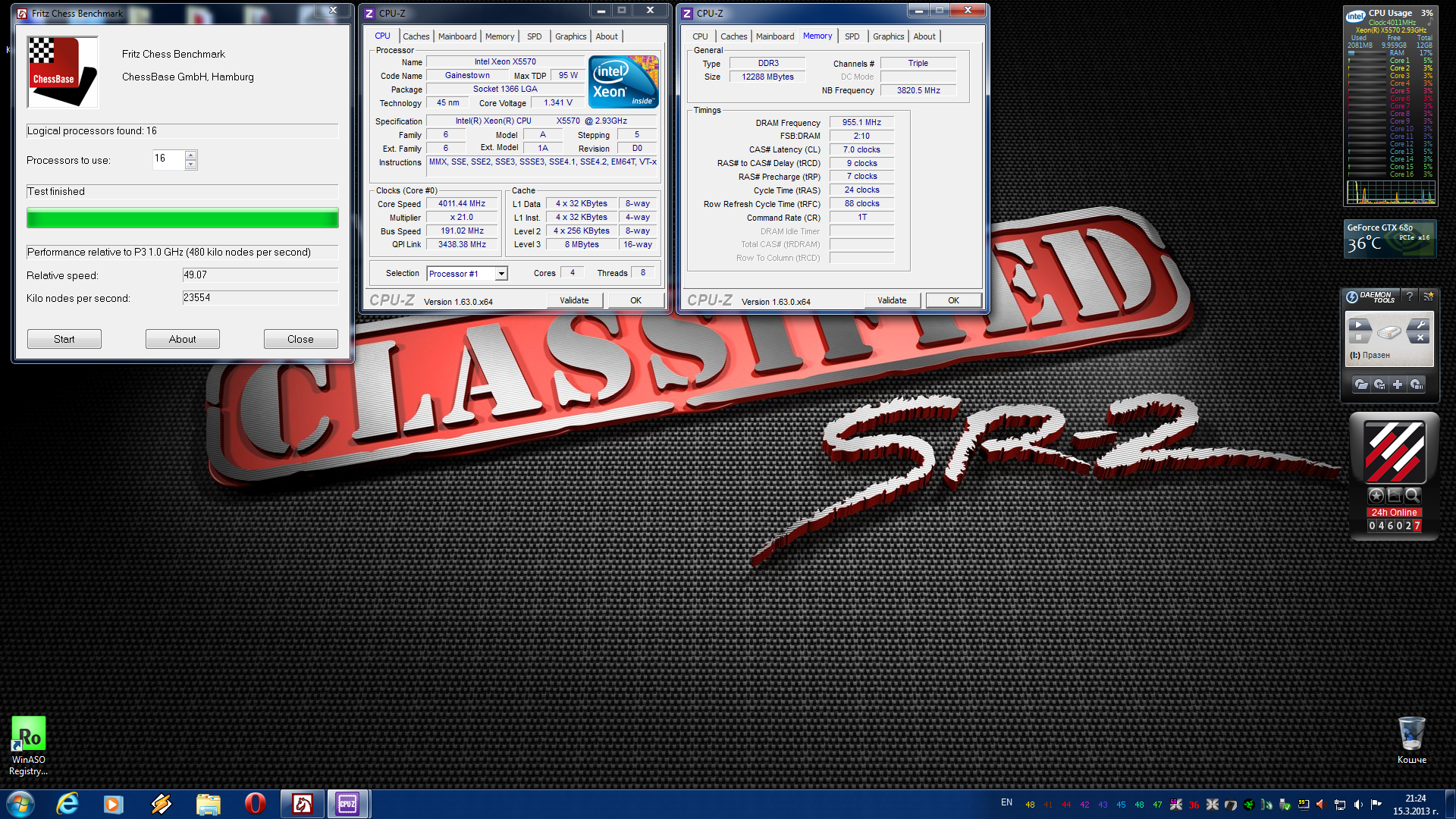Click the CPU usage graph in the gadget
The width and height of the screenshot is (1456, 819).
pyautogui.click(x=1391, y=192)
